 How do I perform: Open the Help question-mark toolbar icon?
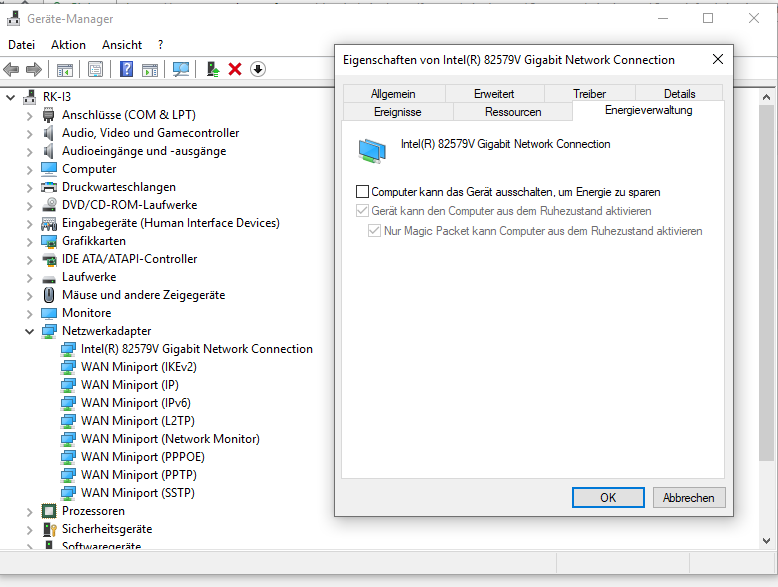(127, 69)
